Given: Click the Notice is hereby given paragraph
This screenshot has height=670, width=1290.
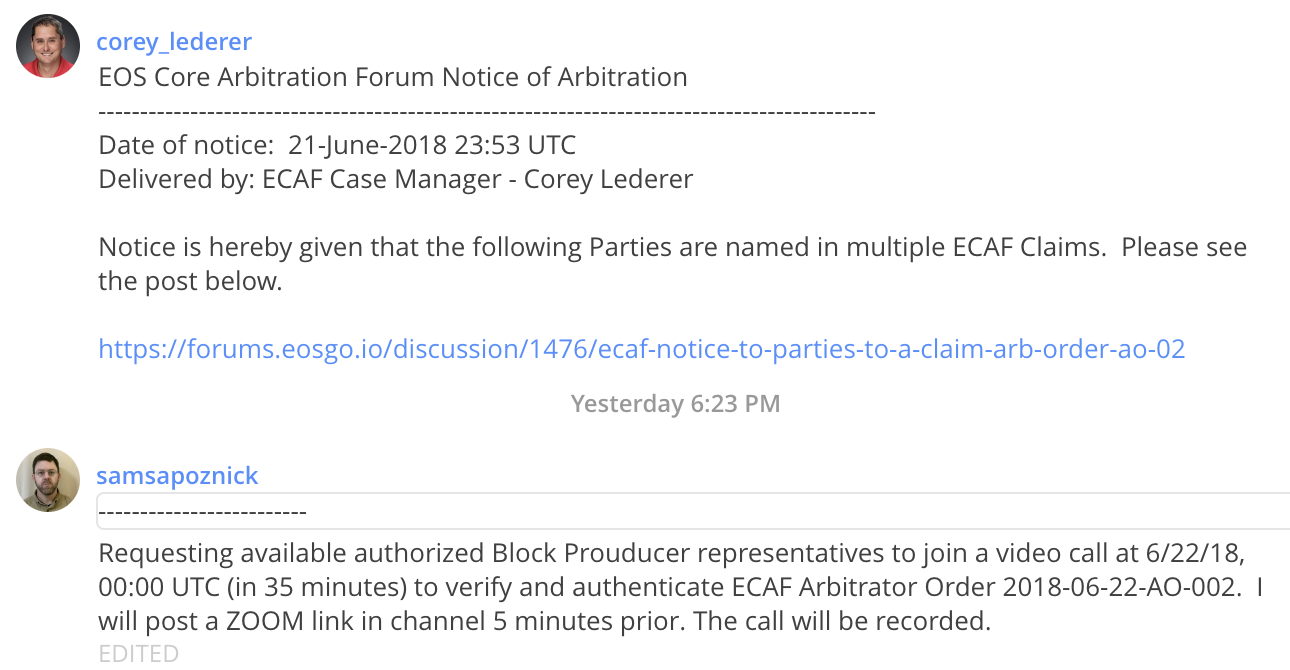Looking at the screenshot, I should (x=672, y=264).
